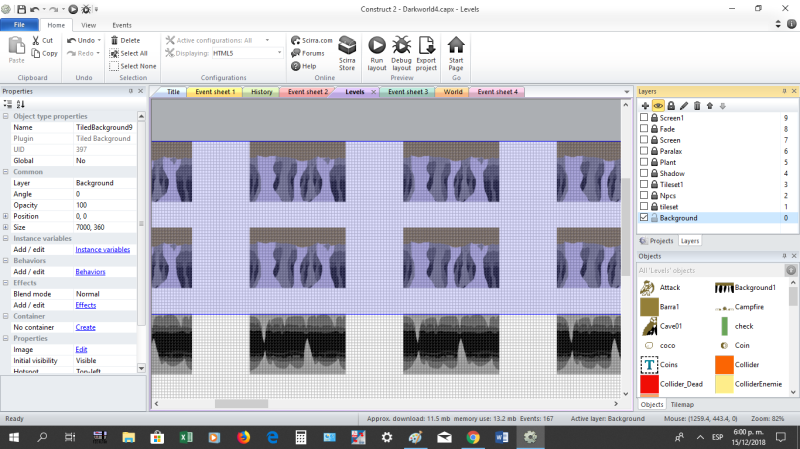800x449 pixels.
Task: Click the Cut icon in Clipboard group
Action: click(x=36, y=40)
